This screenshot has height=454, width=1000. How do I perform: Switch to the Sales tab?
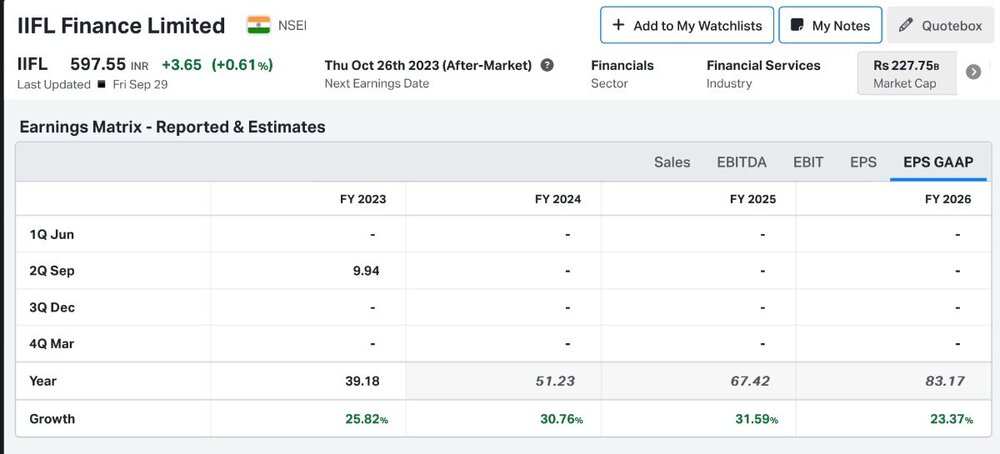click(672, 162)
